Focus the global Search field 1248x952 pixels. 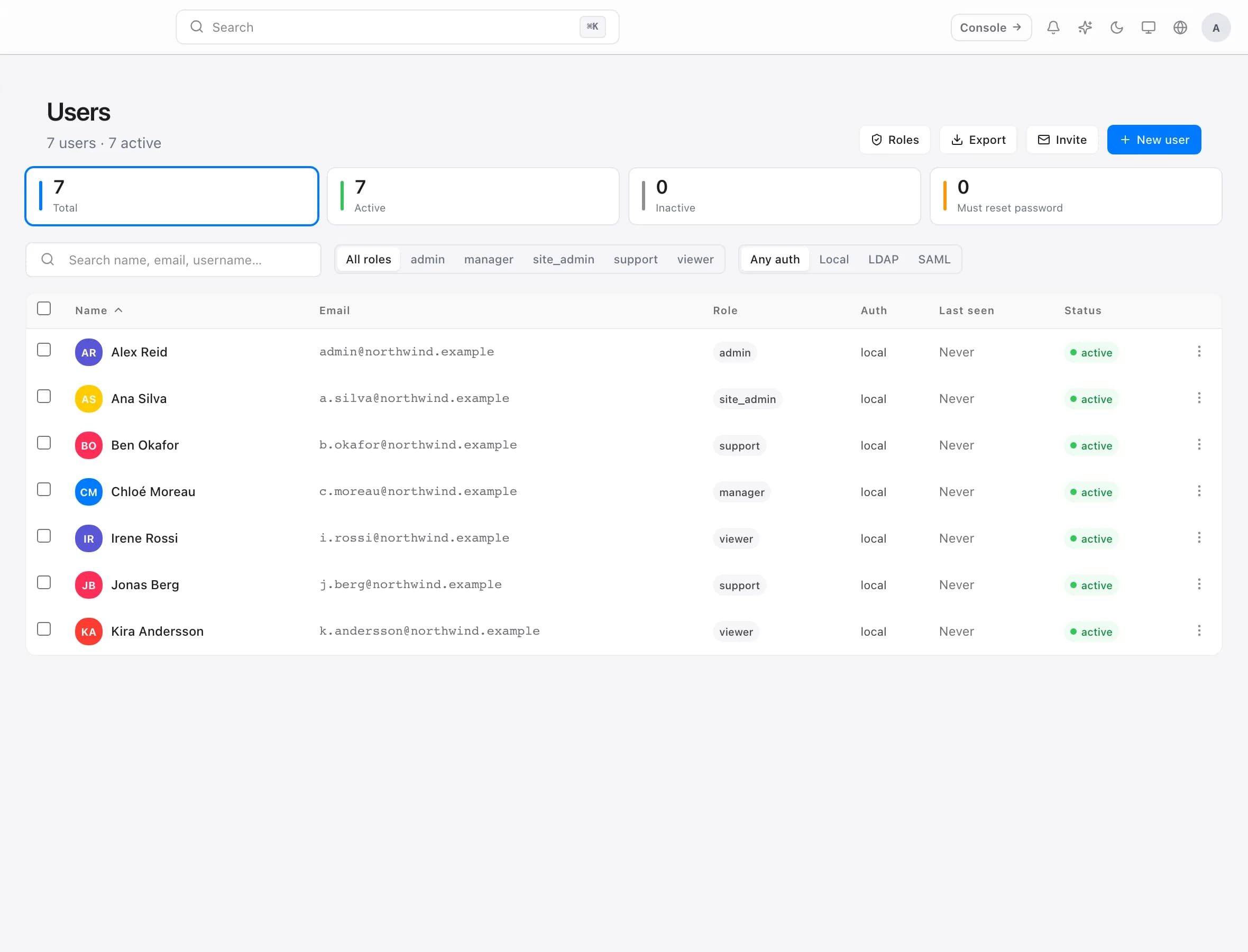click(397, 26)
